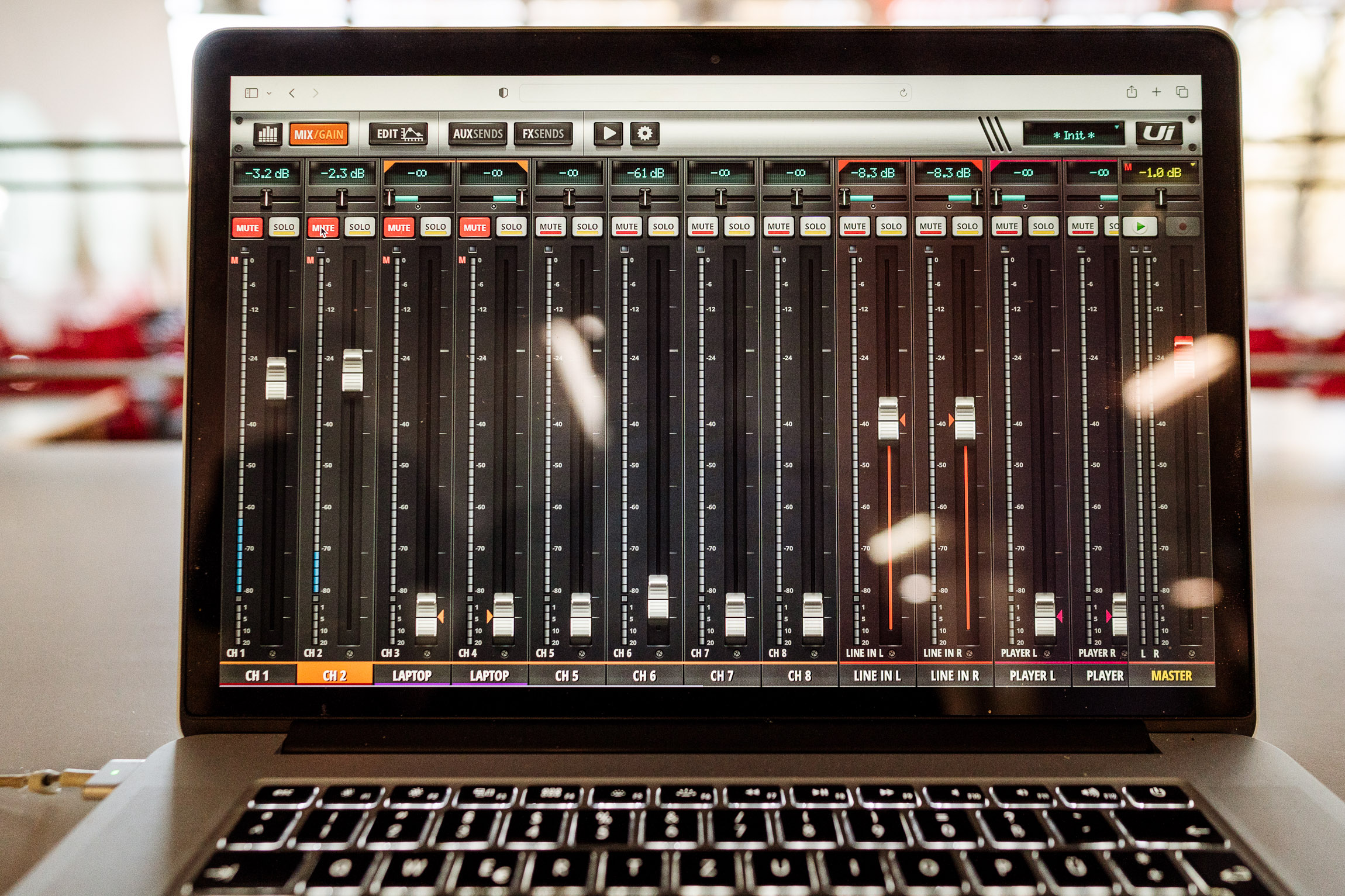Click the small icon beside PLAYER L strip label
Image resolution: width=1345 pixels, height=896 pixels.
[x=1046, y=653]
